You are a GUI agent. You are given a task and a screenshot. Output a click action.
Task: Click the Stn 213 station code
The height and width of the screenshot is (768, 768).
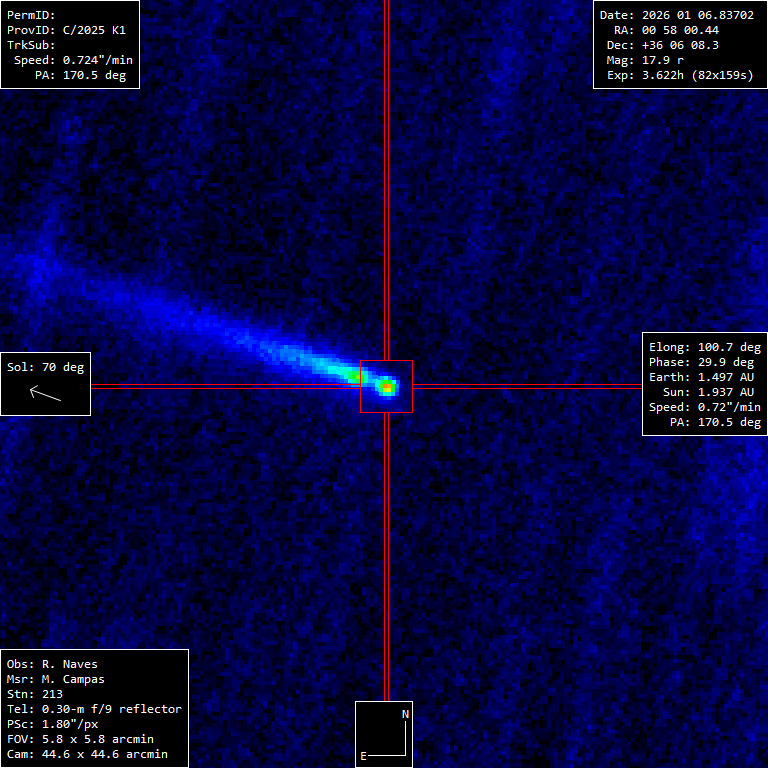tap(35, 694)
